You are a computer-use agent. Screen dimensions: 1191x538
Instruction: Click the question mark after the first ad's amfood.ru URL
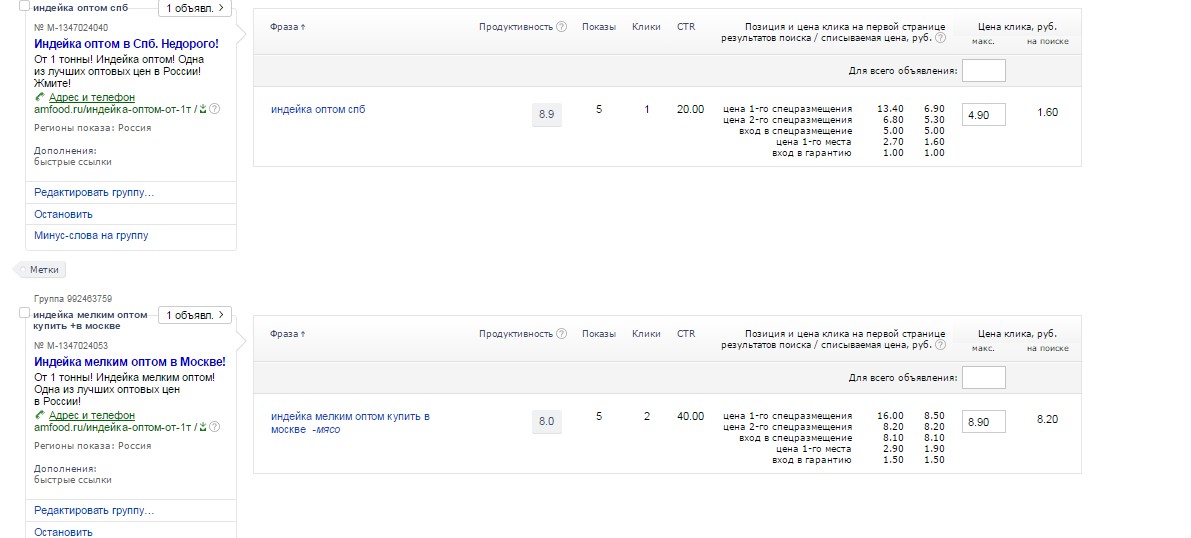click(214, 109)
